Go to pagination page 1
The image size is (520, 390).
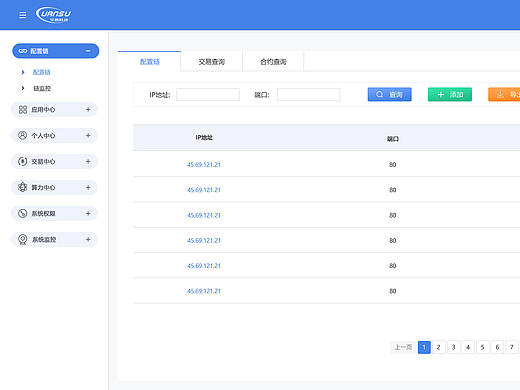click(x=424, y=347)
